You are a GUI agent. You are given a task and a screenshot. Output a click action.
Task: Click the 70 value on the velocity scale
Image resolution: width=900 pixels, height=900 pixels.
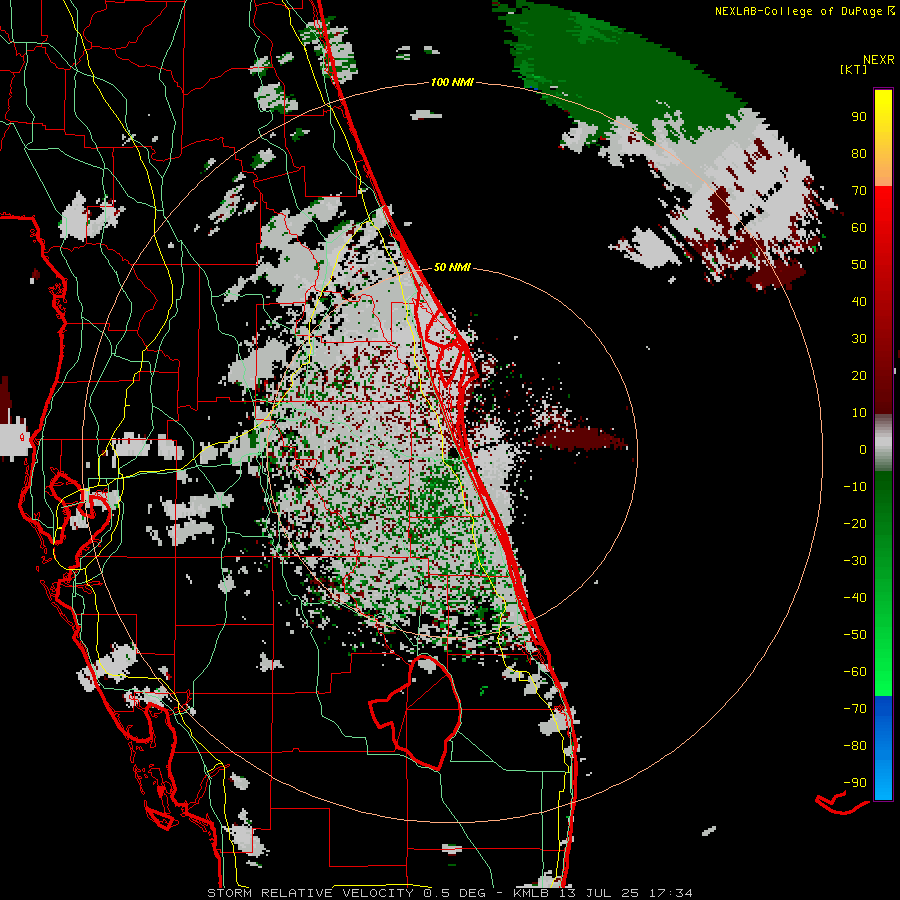[859, 191]
